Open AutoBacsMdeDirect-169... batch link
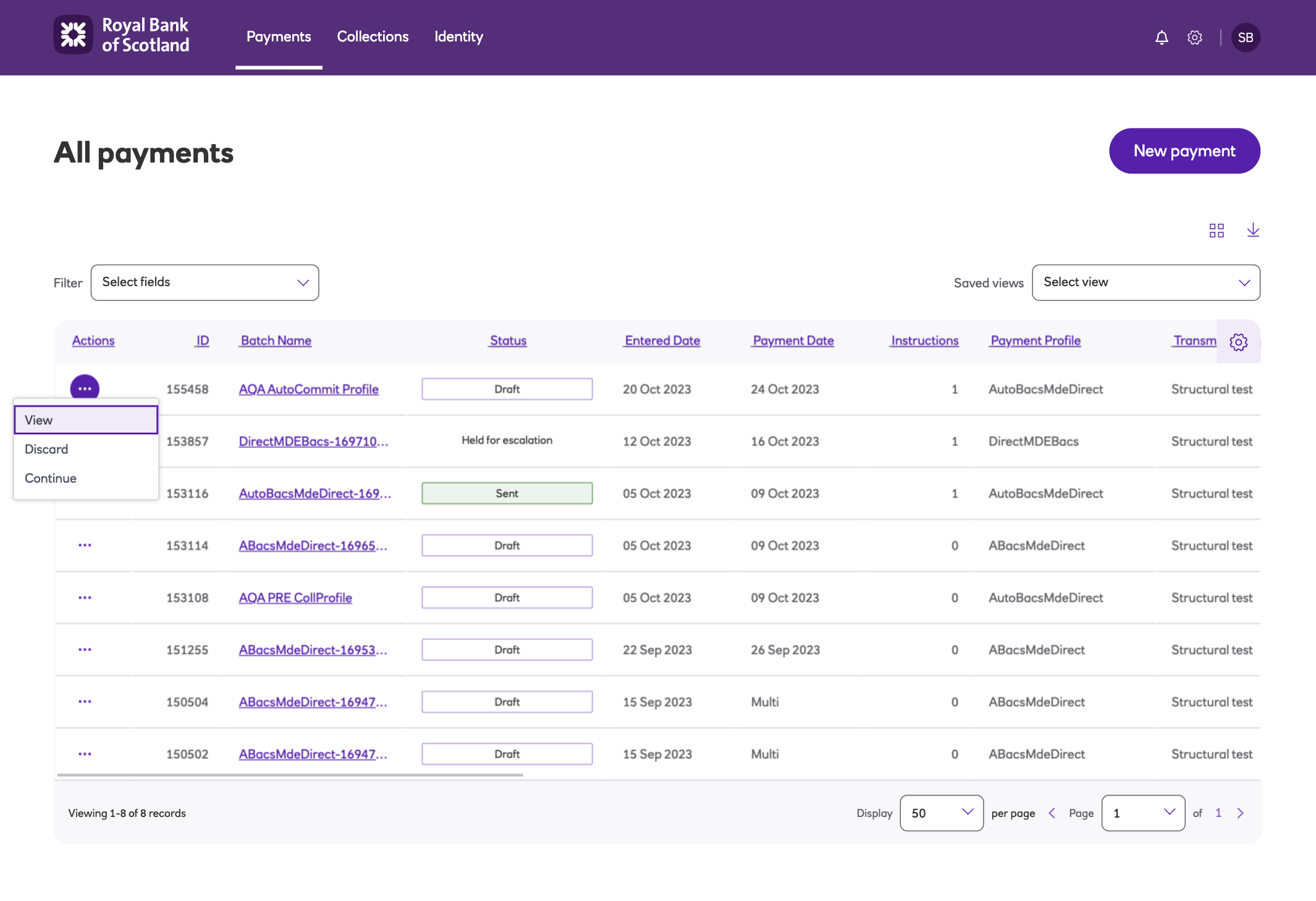The width and height of the screenshot is (1316, 901). (314, 493)
